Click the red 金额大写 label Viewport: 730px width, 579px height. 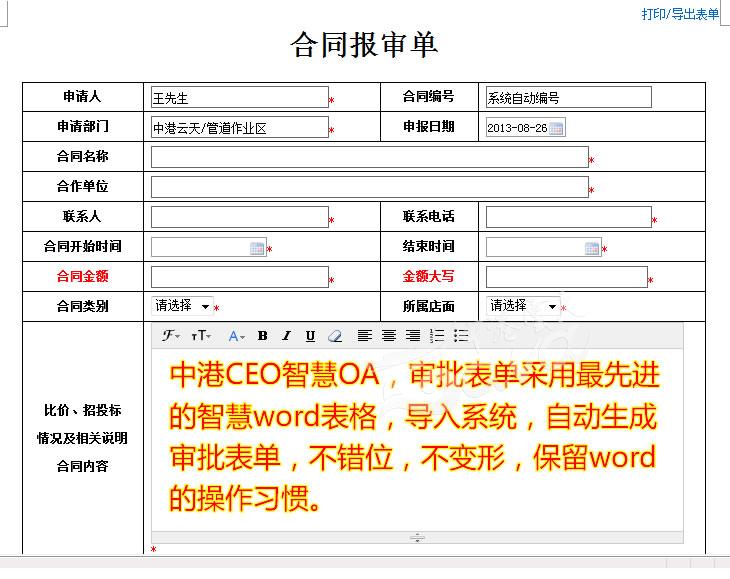pos(428,276)
